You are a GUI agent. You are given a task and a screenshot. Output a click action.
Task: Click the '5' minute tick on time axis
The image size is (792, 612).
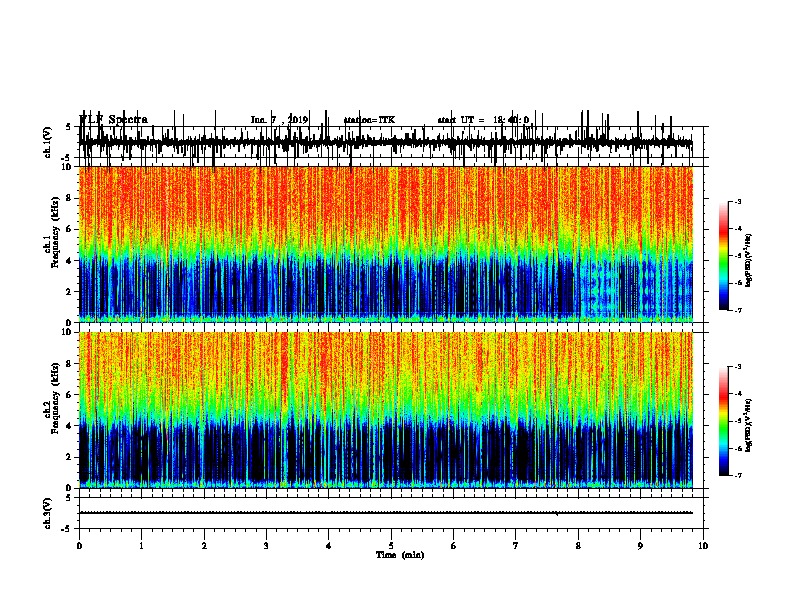tap(391, 546)
